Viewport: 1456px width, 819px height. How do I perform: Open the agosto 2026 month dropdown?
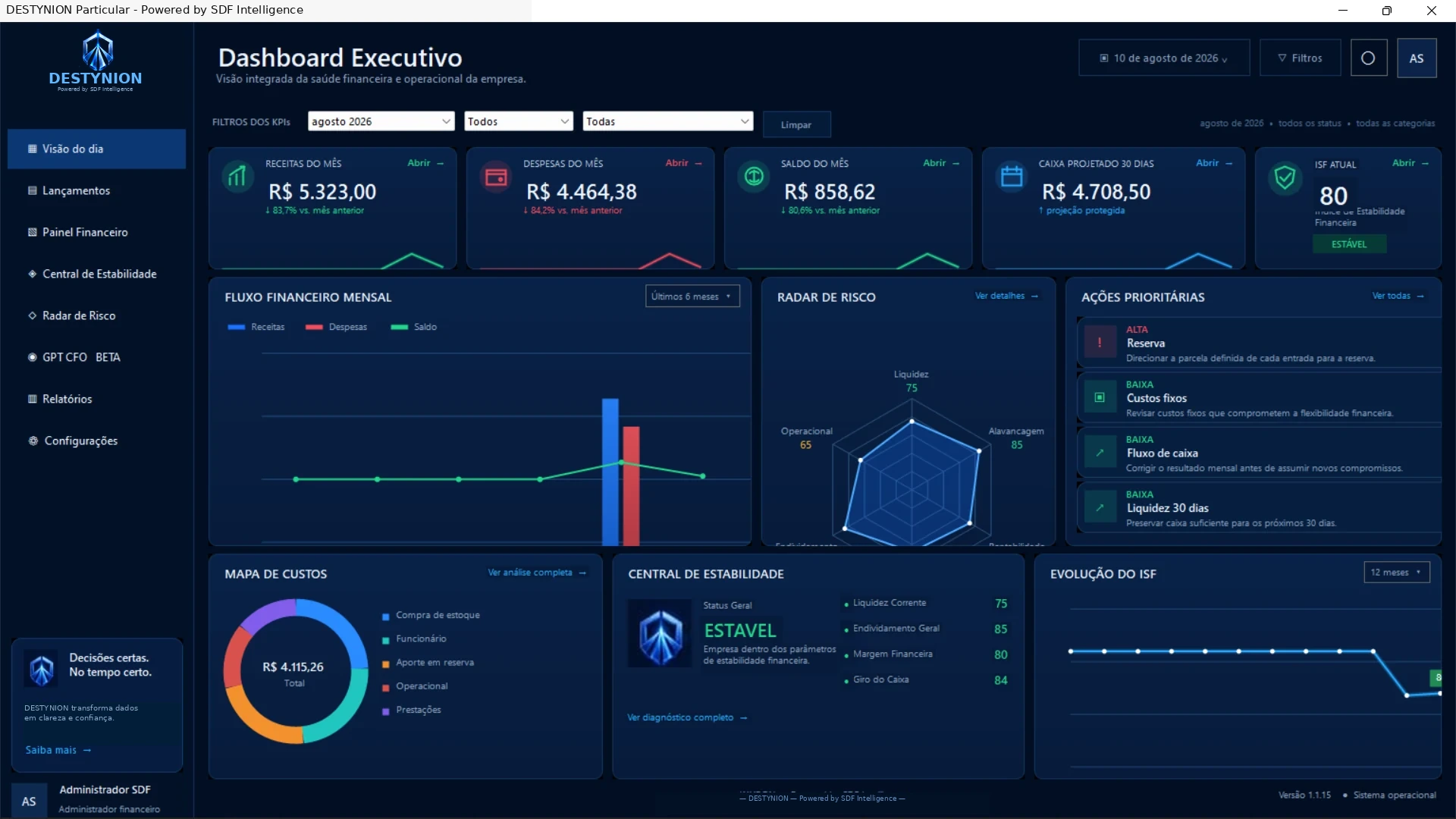(381, 121)
